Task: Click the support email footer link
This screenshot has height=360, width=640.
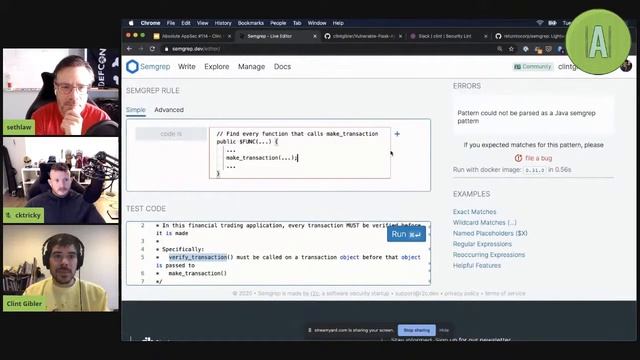Action: click(417, 293)
